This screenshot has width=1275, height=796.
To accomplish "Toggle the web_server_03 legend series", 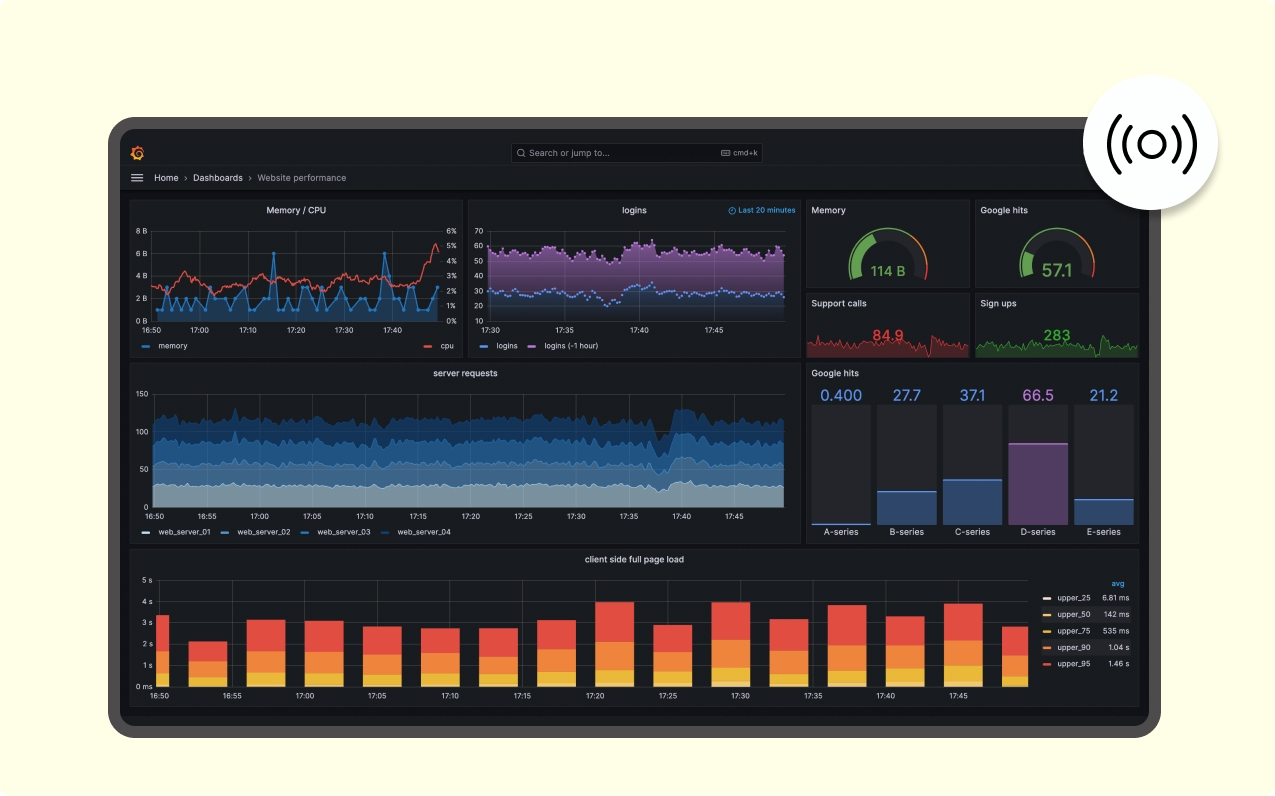I will click(335, 532).
